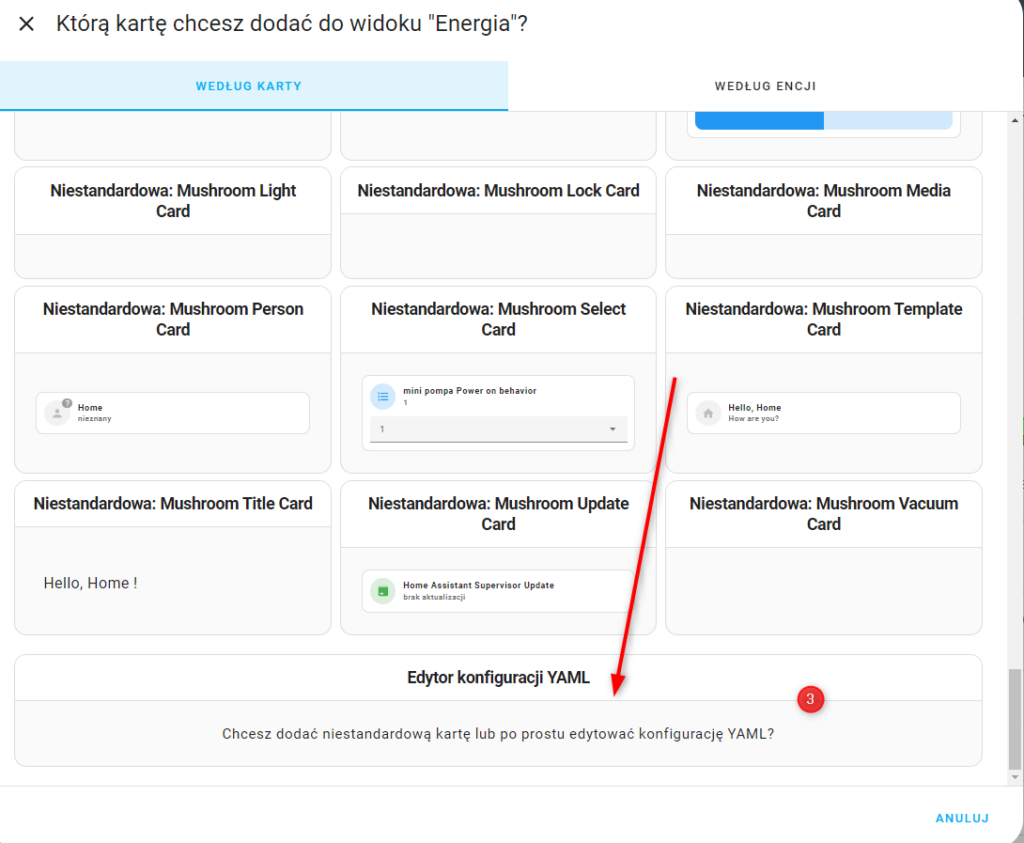This screenshot has width=1024, height=843.
Task: Click the scrollbar thumb on the right
Action: click(x=1016, y=715)
